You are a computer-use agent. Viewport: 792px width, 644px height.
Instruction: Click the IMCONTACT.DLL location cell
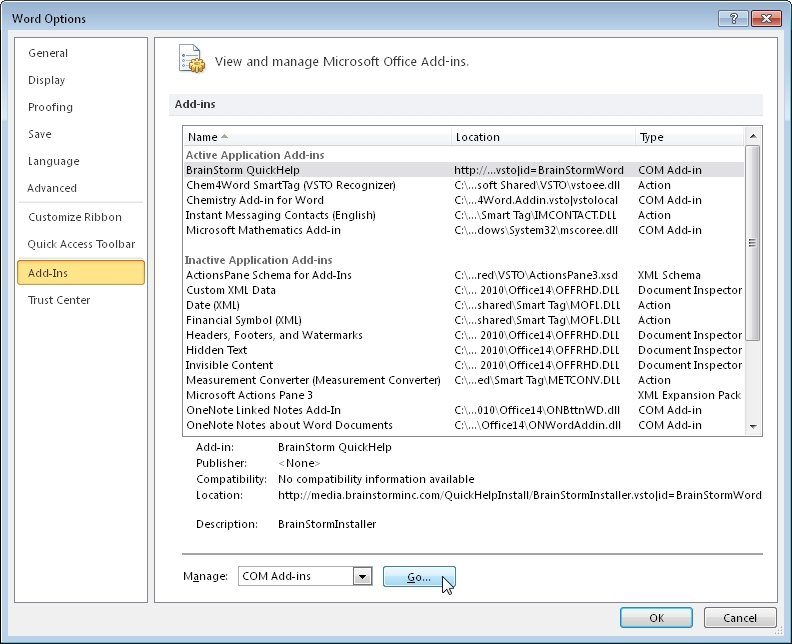click(x=535, y=215)
